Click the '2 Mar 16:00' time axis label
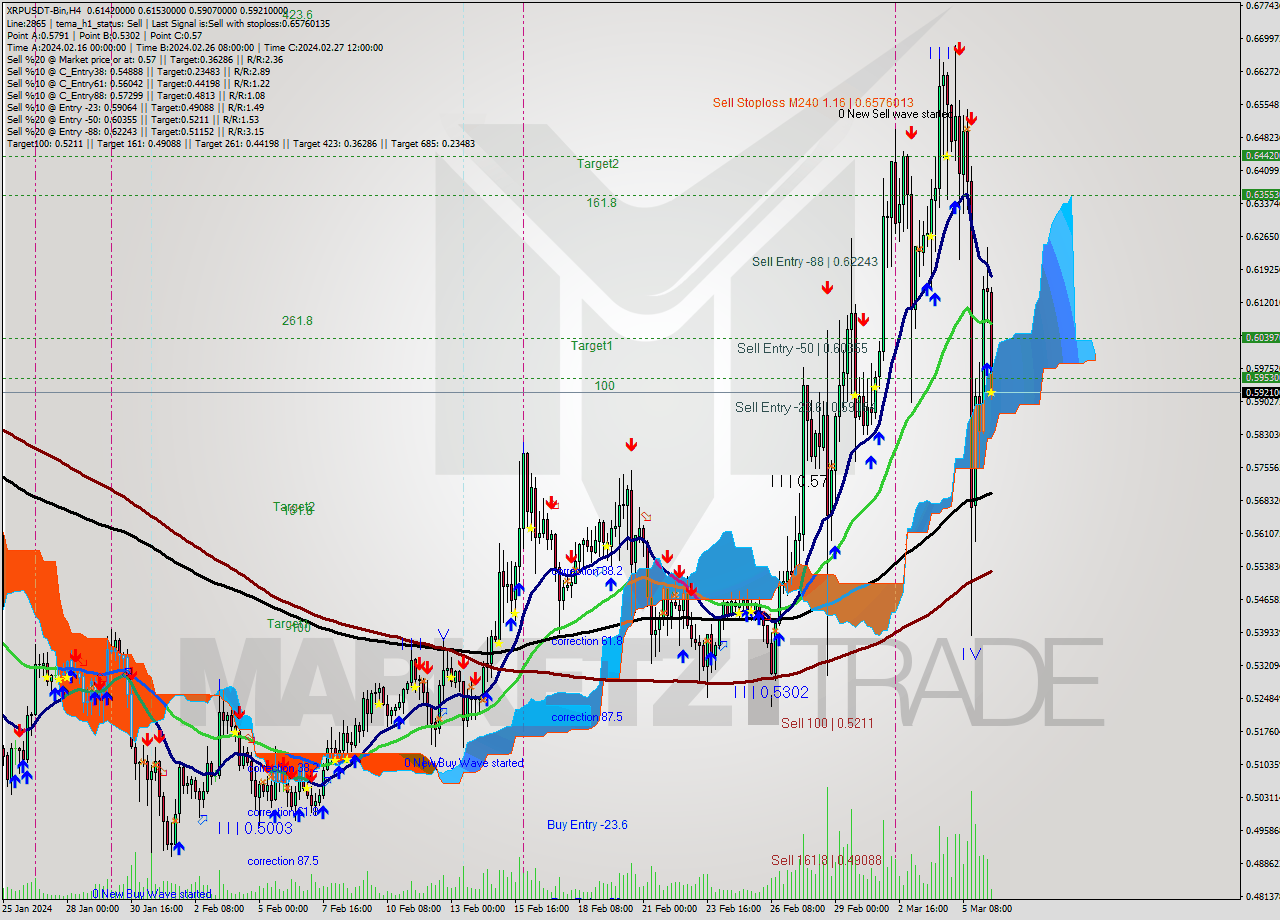Screen dimensions: 1280x920 click(x=924, y=909)
